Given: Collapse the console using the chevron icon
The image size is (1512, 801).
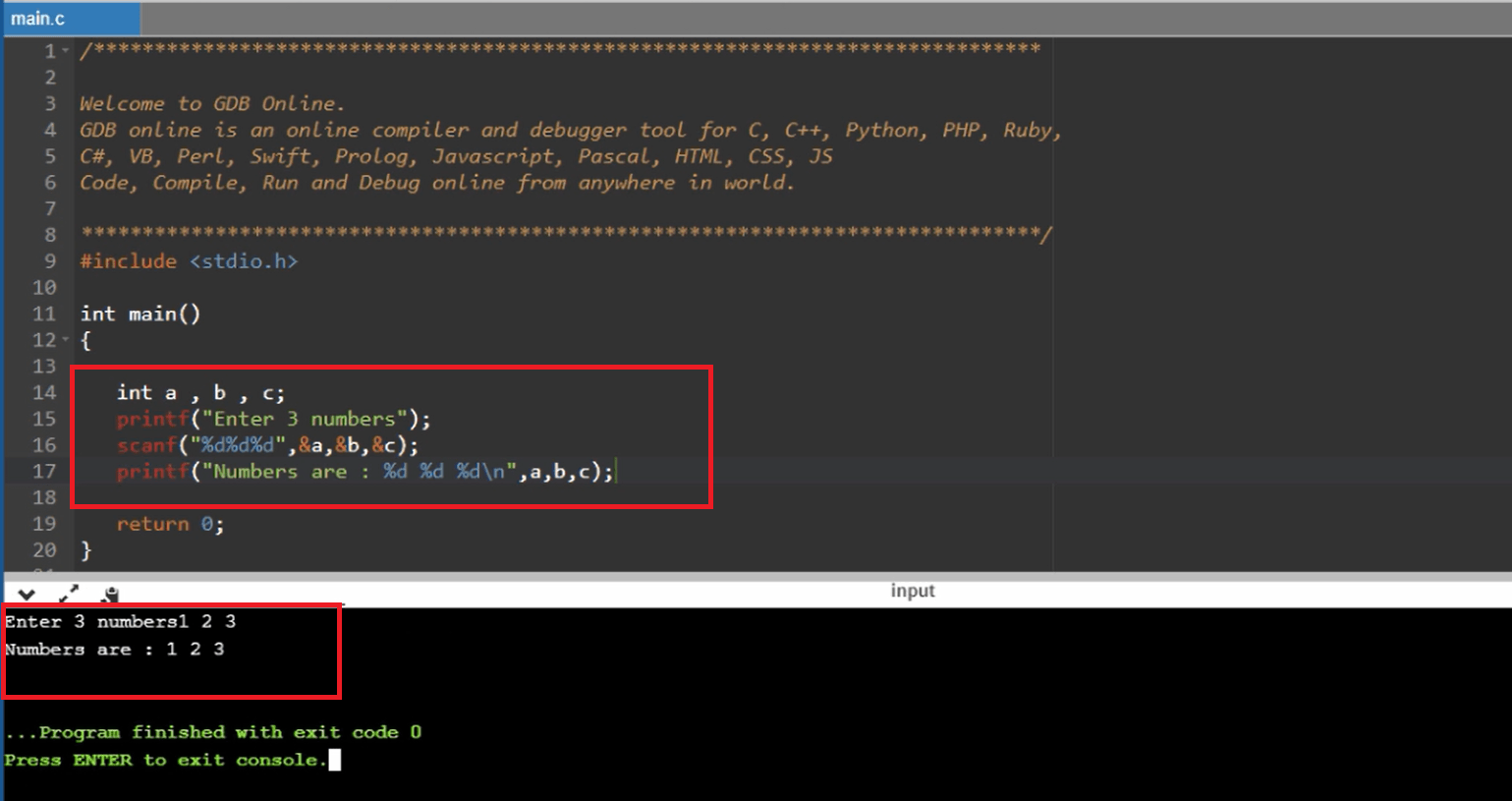Looking at the screenshot, I should coord(27,594).
